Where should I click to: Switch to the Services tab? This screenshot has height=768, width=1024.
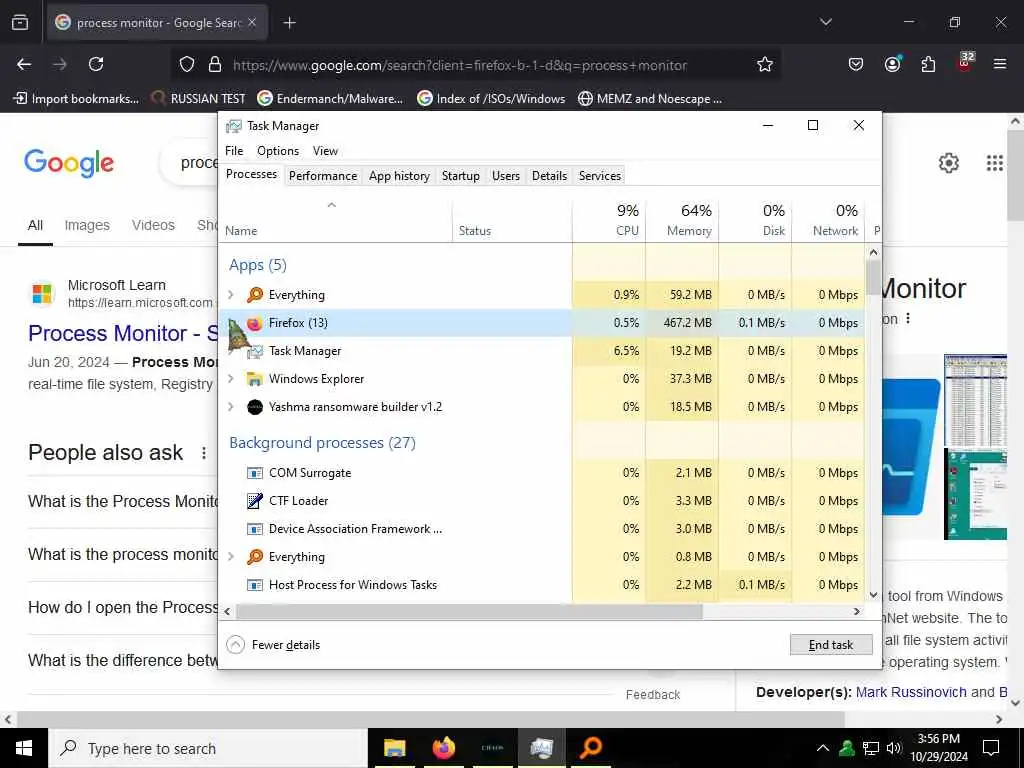[600, 176]
